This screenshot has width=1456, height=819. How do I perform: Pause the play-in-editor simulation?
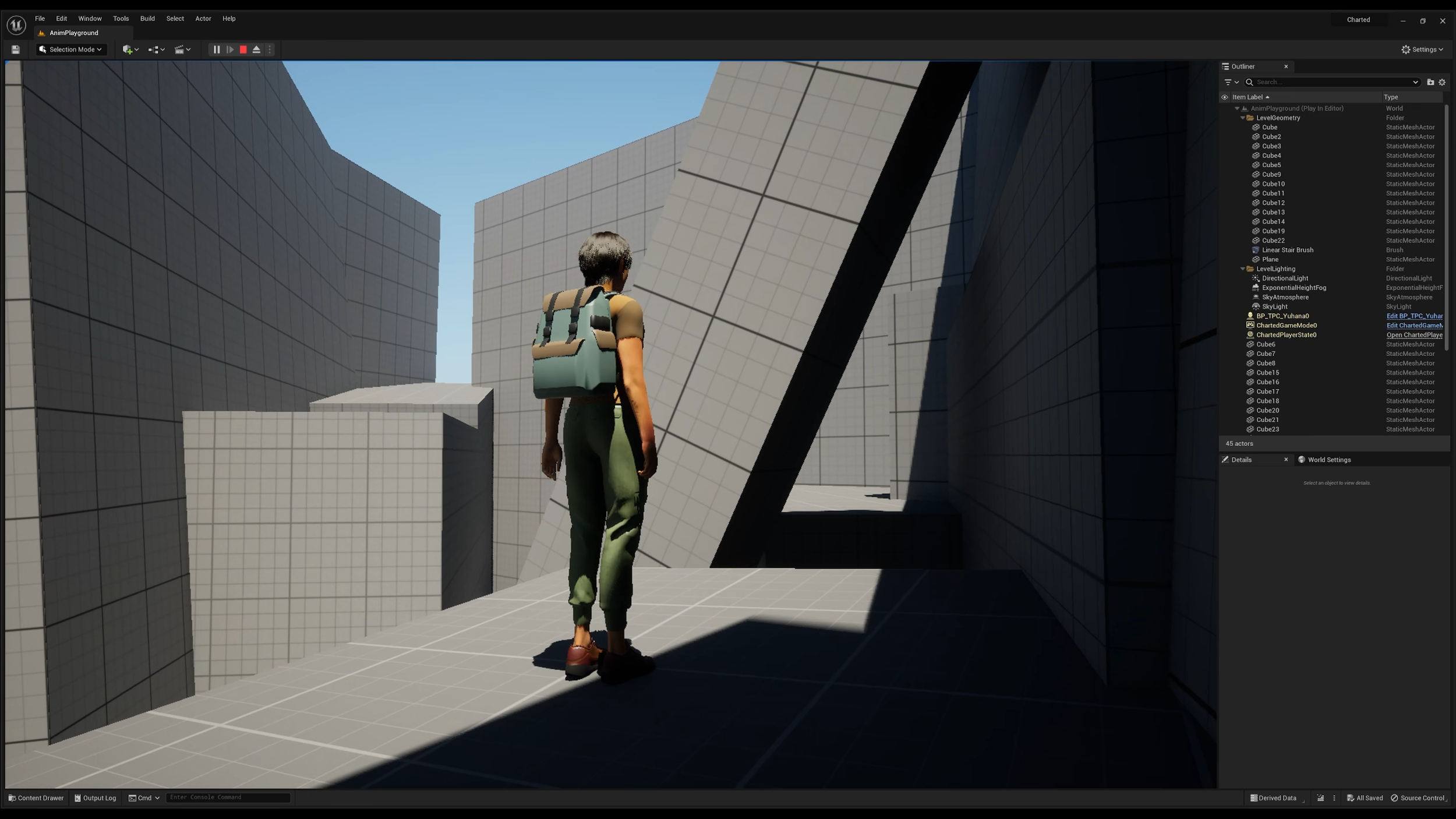(x=216, y=50)
